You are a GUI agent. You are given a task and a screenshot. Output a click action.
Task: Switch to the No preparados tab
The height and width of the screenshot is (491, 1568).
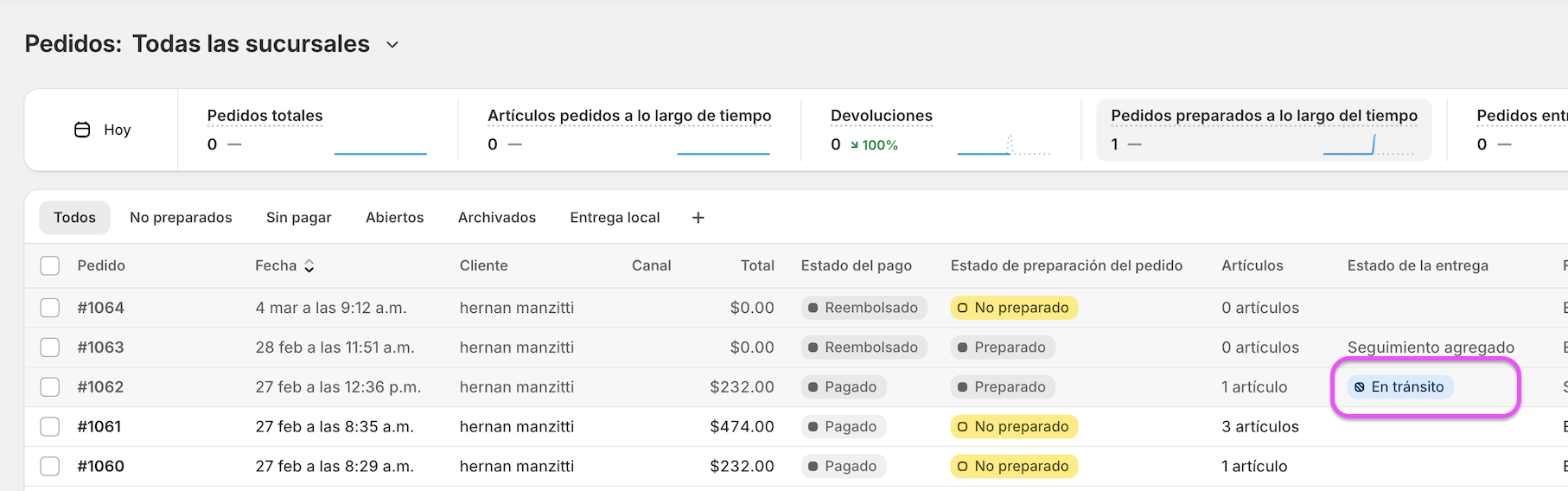[x=181, y=218]
